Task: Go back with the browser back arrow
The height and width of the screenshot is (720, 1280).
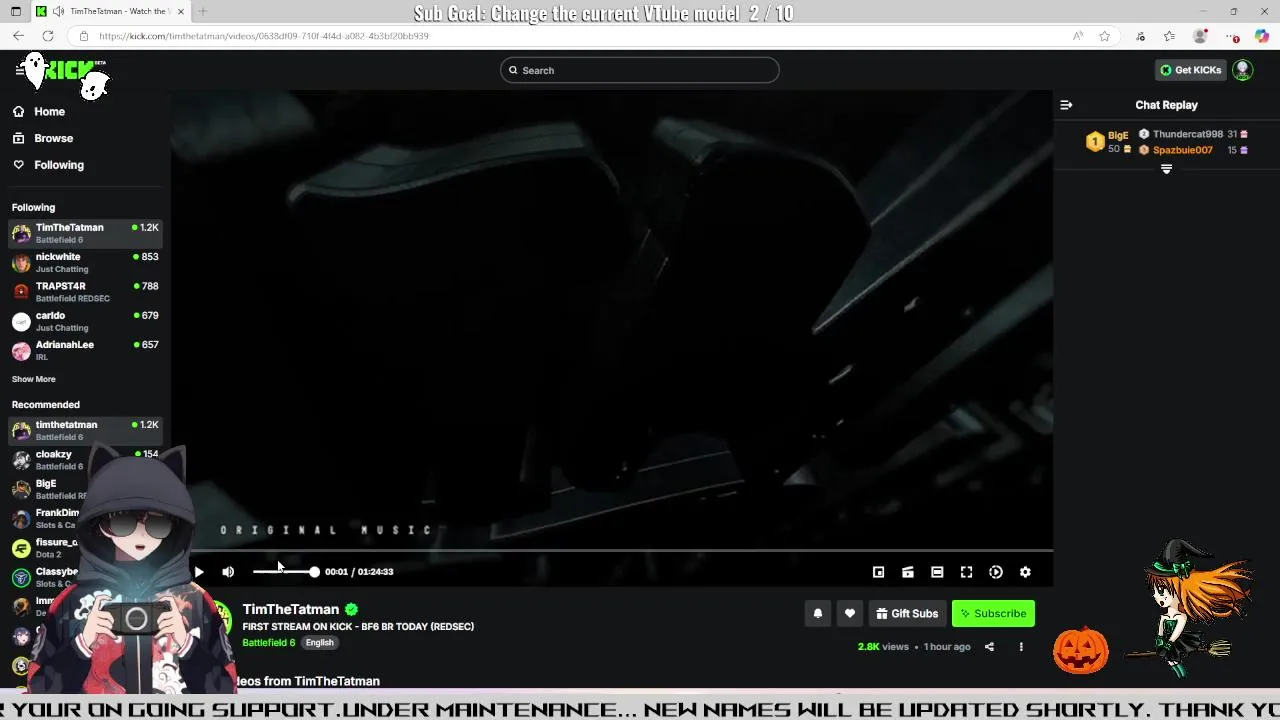Action: pyautogui.click(x=18, y=36)
